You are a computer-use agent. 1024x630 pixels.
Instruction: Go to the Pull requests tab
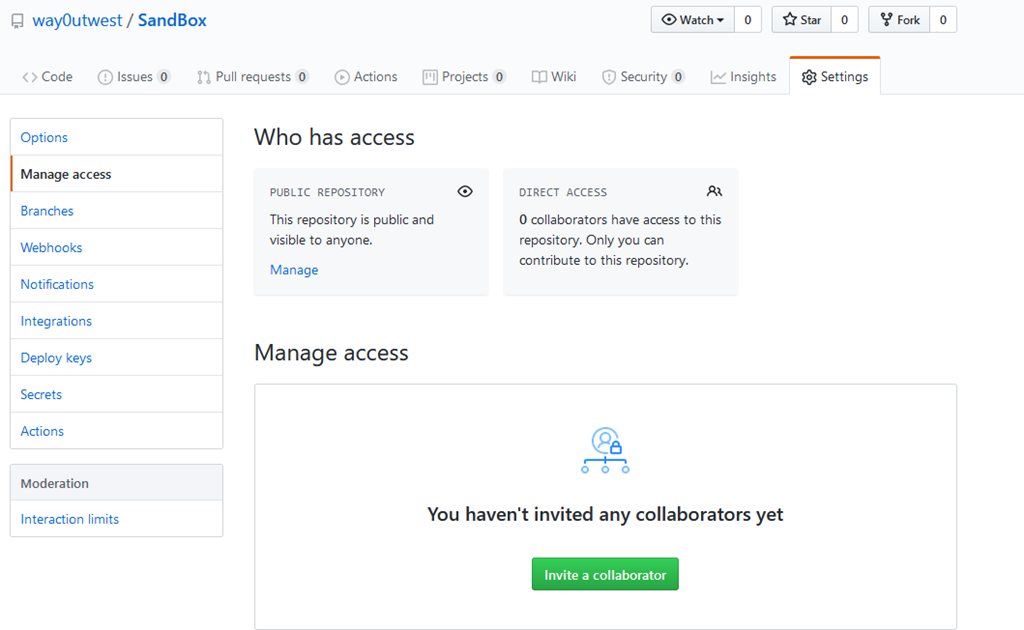coord(252,77)
